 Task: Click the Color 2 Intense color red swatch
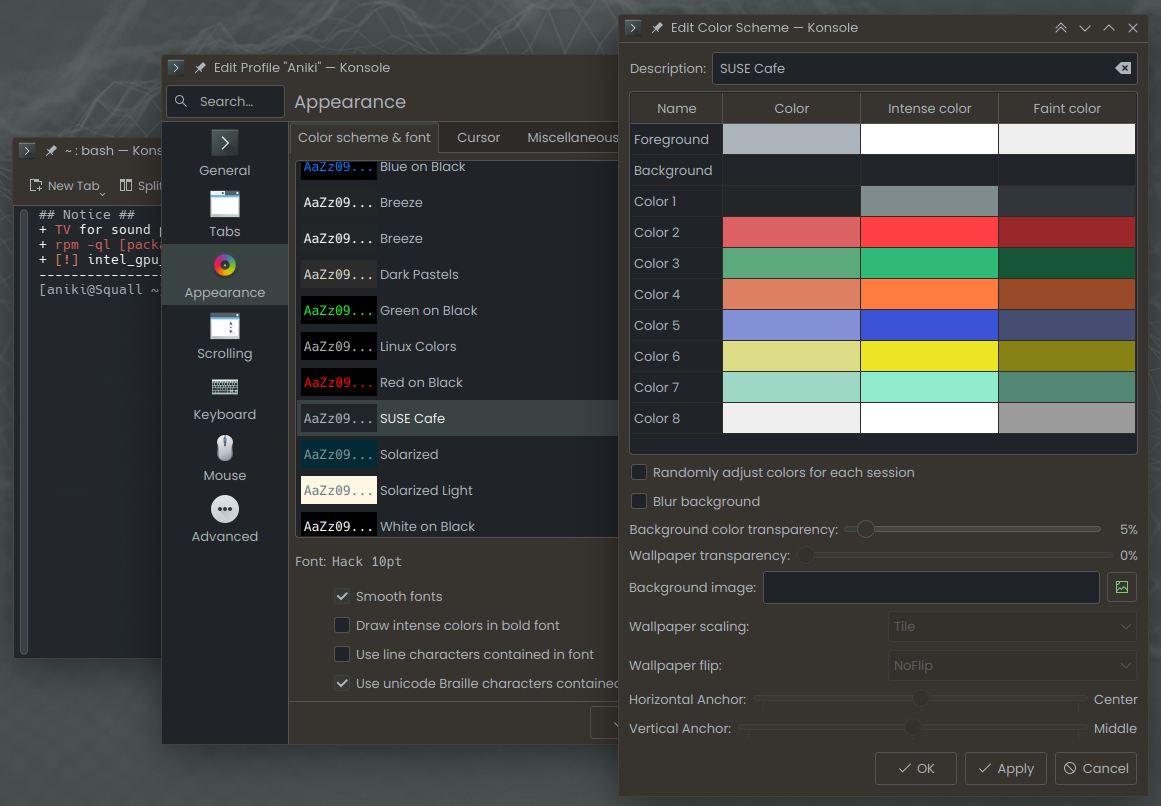[x=929, y=232]
